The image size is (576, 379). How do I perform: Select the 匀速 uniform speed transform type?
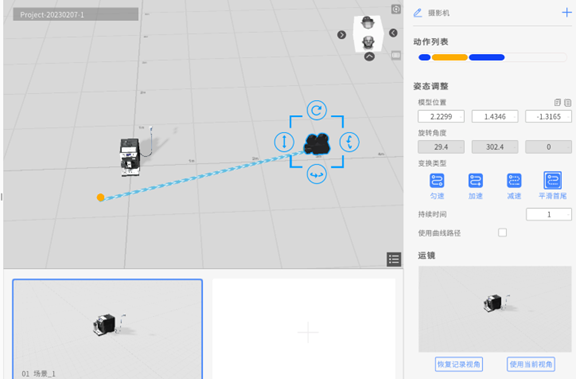pos(437,186)
